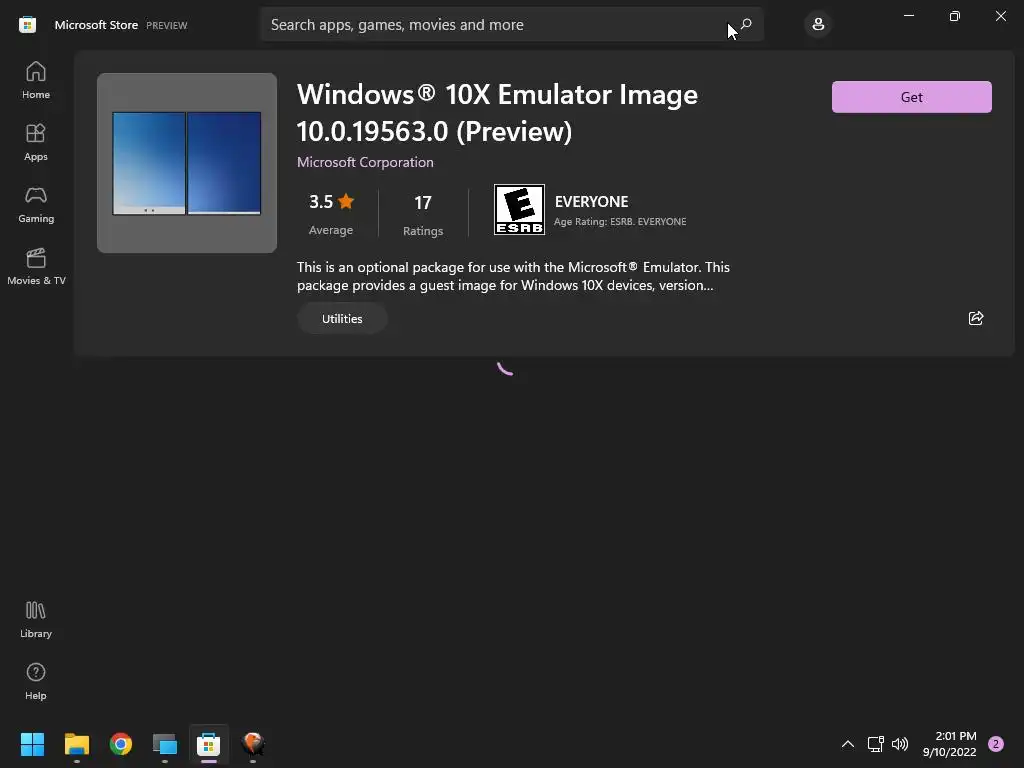The image size is (1024, 768).
Task: Open Microsoft Corporation publisher link
Action: click(365, 162)
